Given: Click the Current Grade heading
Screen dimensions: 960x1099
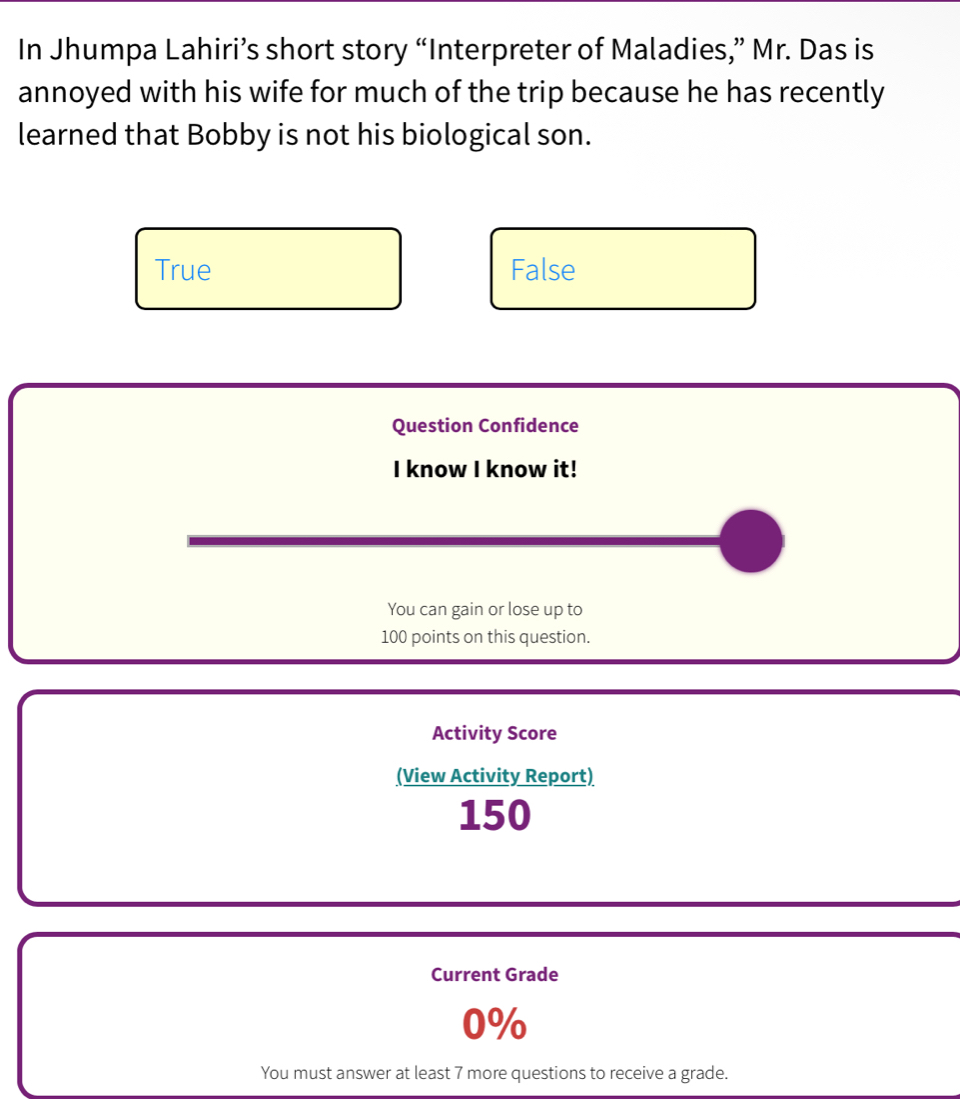Looking at the screenshot, I should (494, 974).
